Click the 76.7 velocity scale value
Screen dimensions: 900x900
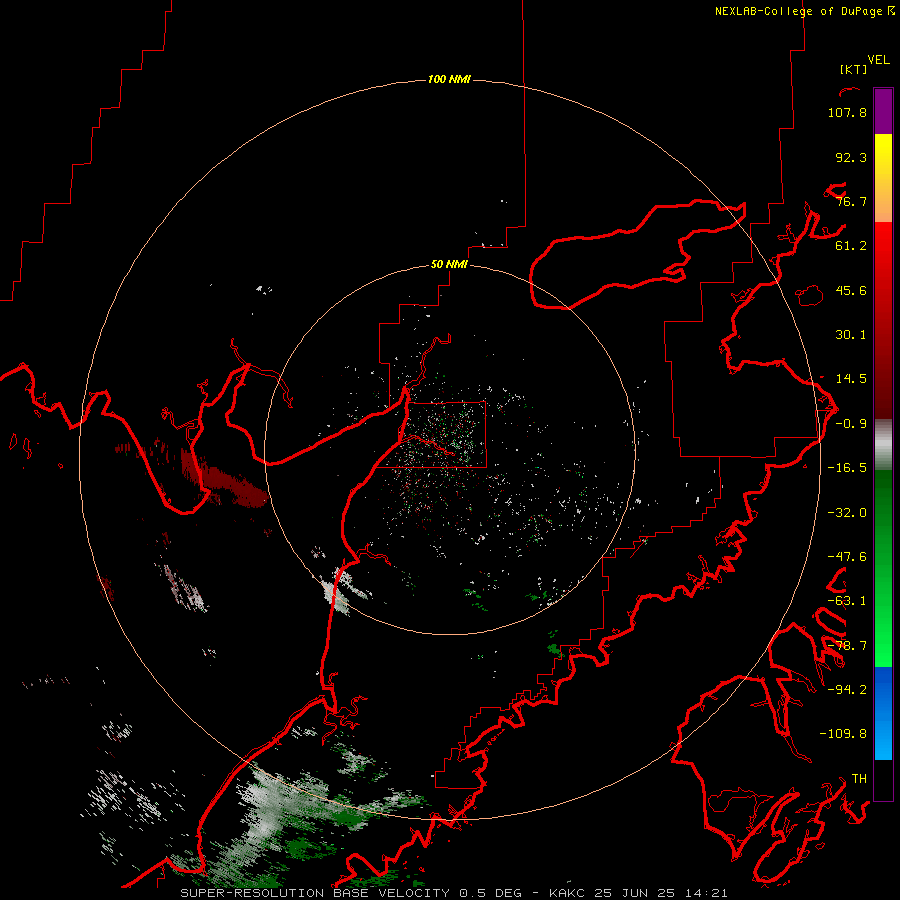tap(851, 201)
